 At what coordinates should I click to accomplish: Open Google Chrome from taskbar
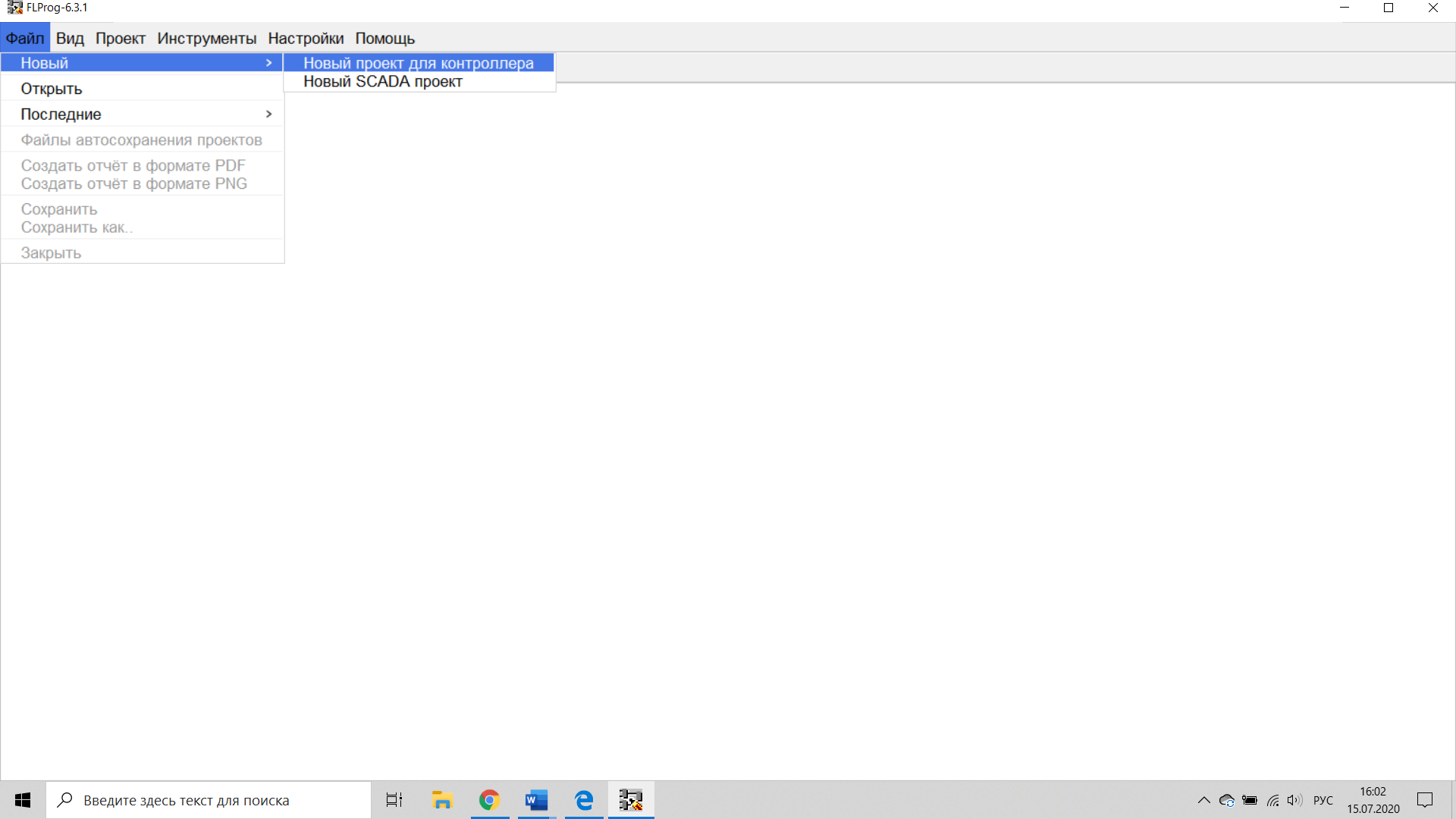(489, 800)
